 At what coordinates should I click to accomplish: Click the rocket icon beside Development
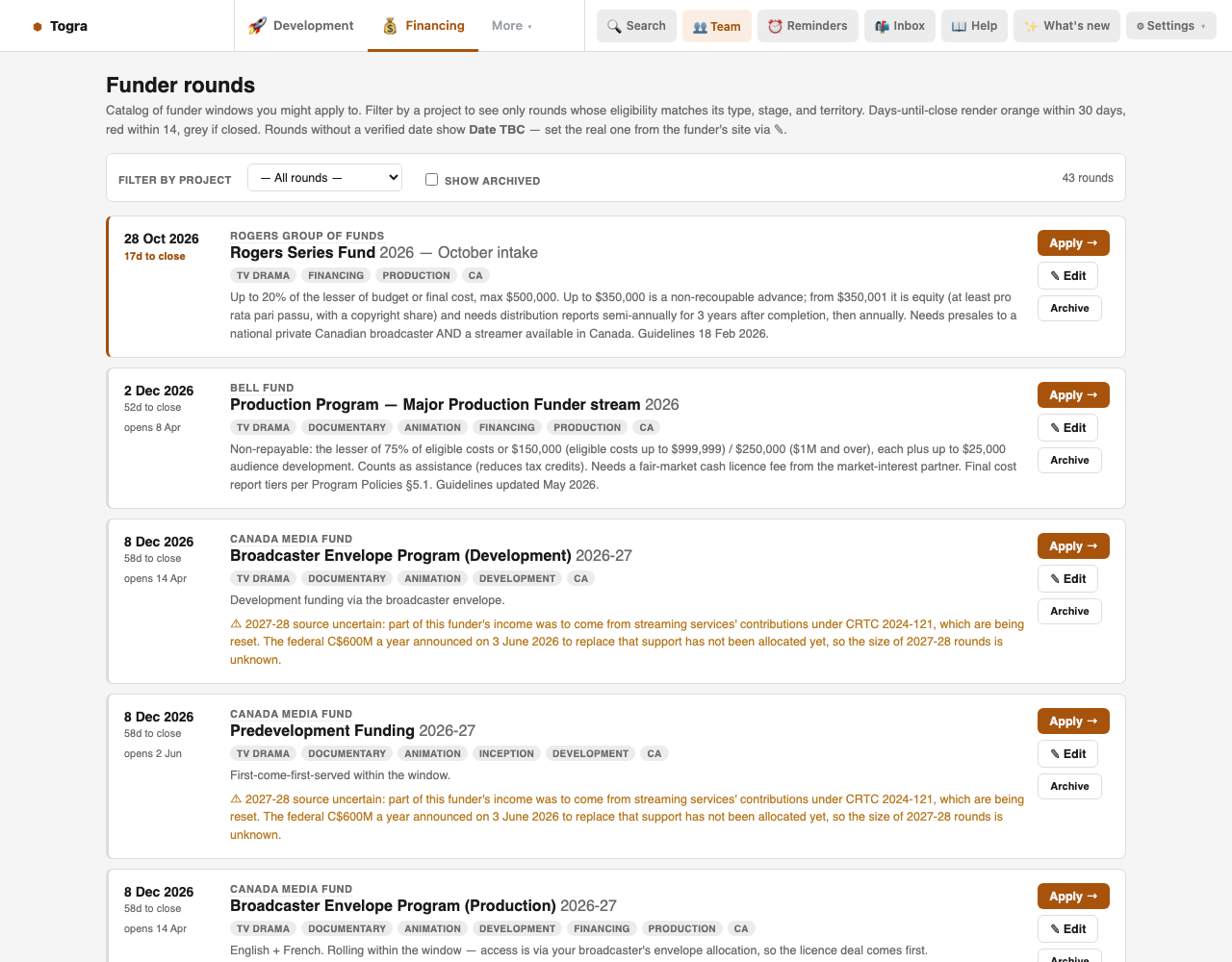257,26
